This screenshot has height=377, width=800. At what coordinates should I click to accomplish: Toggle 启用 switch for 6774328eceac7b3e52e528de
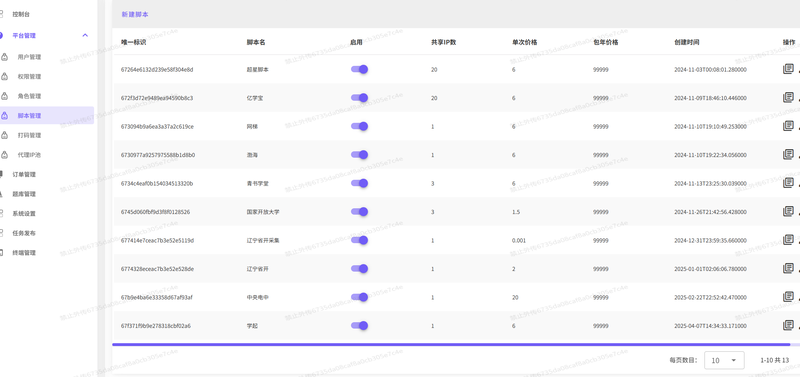click(x=359, y=269)
